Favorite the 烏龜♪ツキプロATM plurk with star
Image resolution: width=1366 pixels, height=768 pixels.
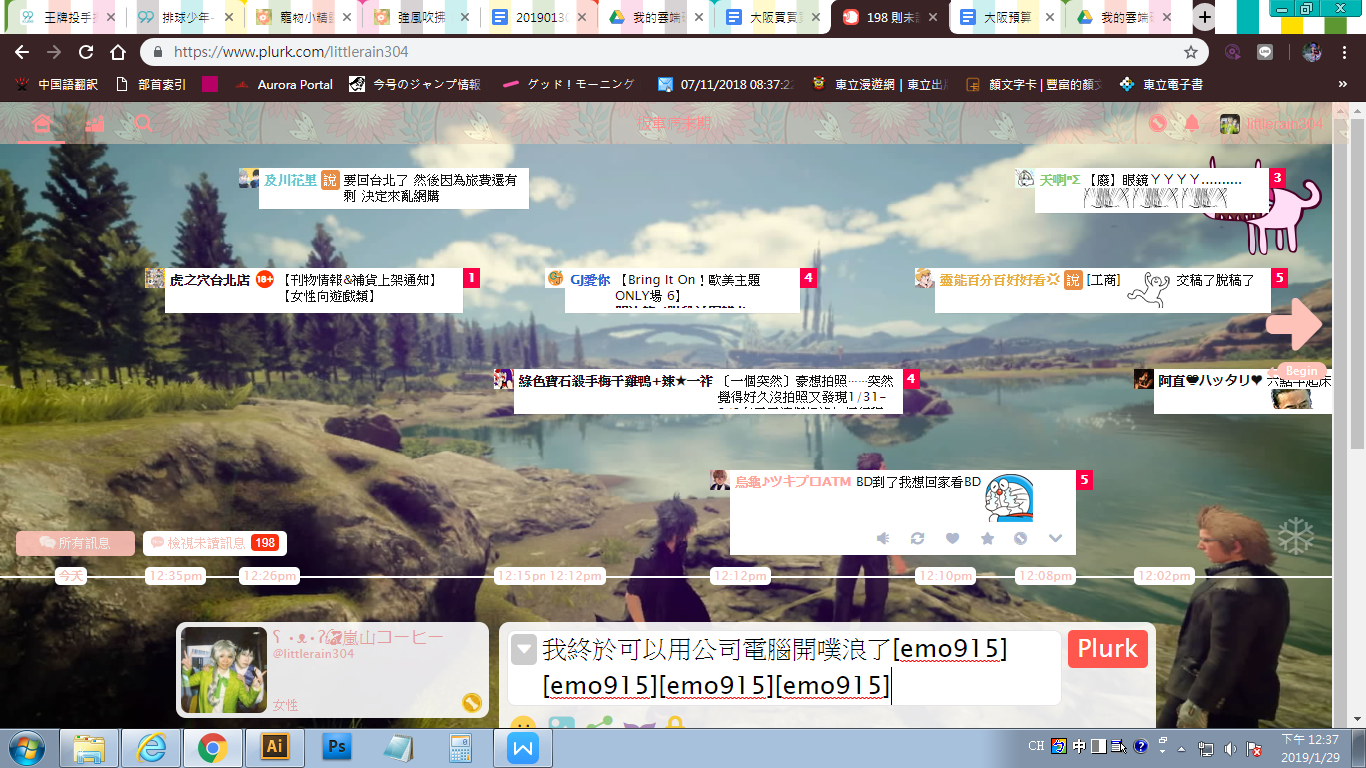pyautogui.click(x=987, y=538)
